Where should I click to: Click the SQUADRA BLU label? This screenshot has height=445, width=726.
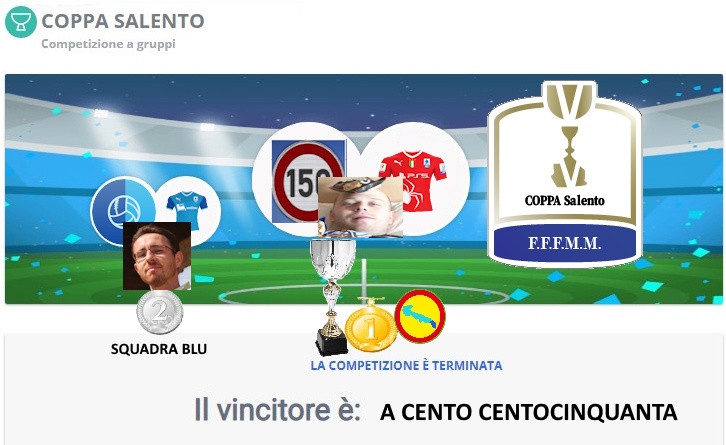[159, 349]
